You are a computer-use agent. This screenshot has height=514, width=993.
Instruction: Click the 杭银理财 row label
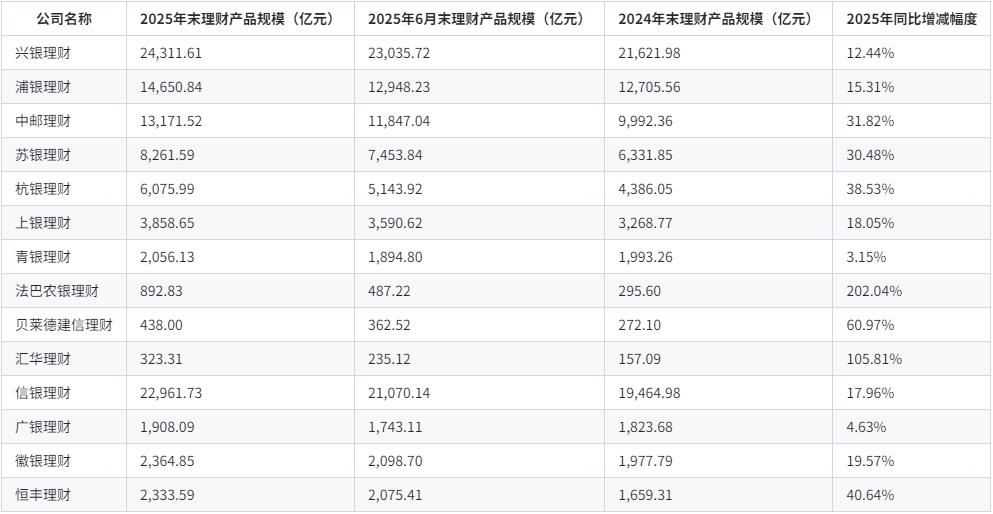point(44,189)
